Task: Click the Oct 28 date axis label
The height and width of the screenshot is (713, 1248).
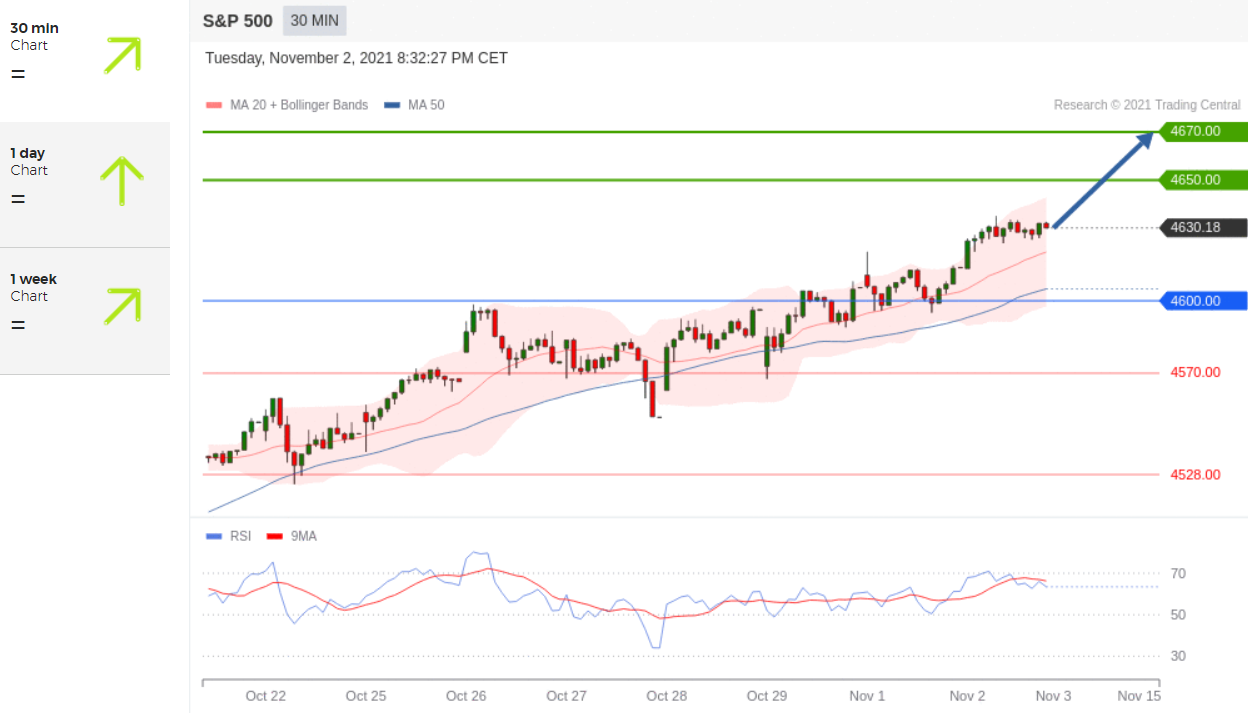Action: [x=666, y=696]
